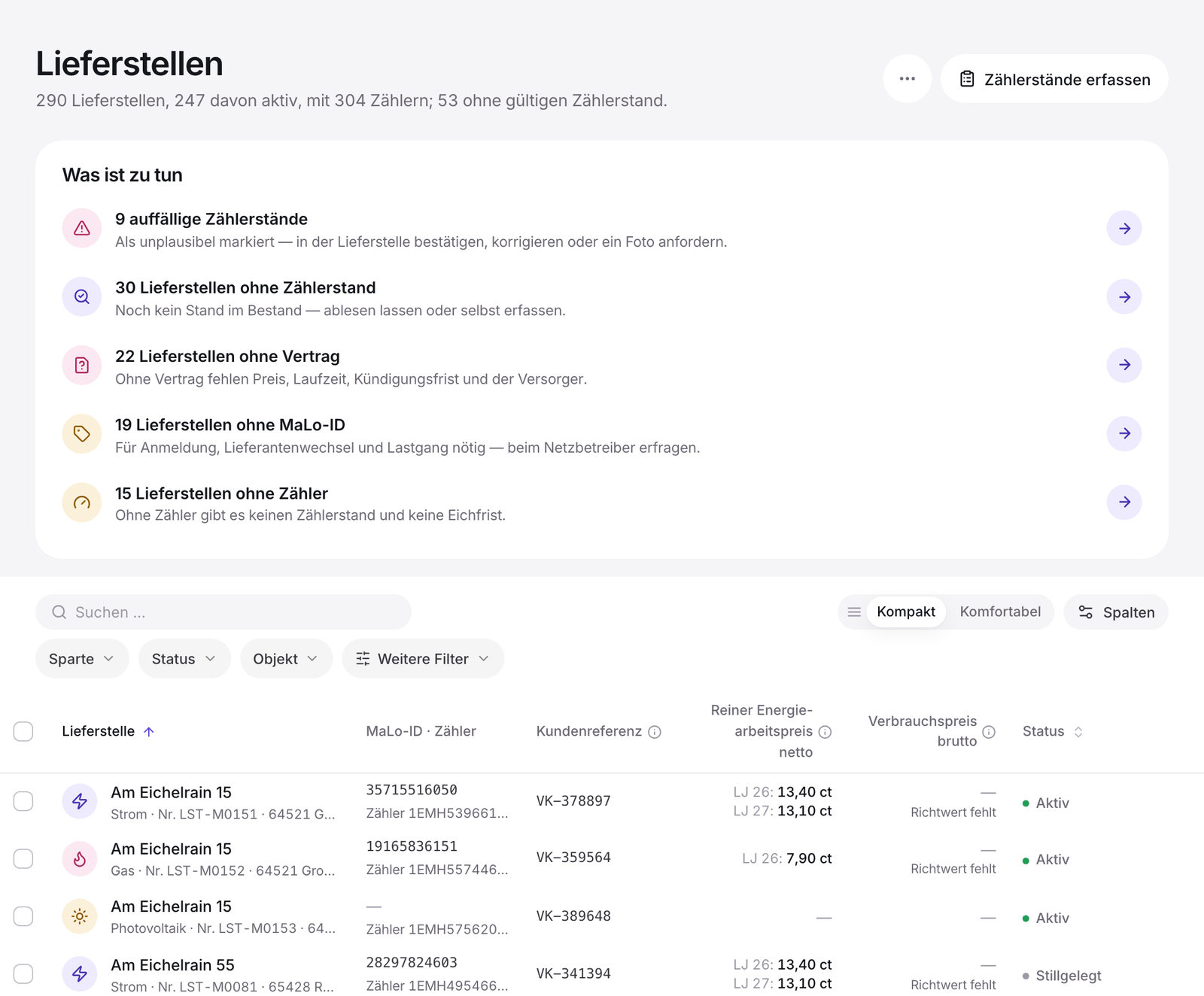
Task: Switch to Komfortabel view density
Action: coord(1000,612)
